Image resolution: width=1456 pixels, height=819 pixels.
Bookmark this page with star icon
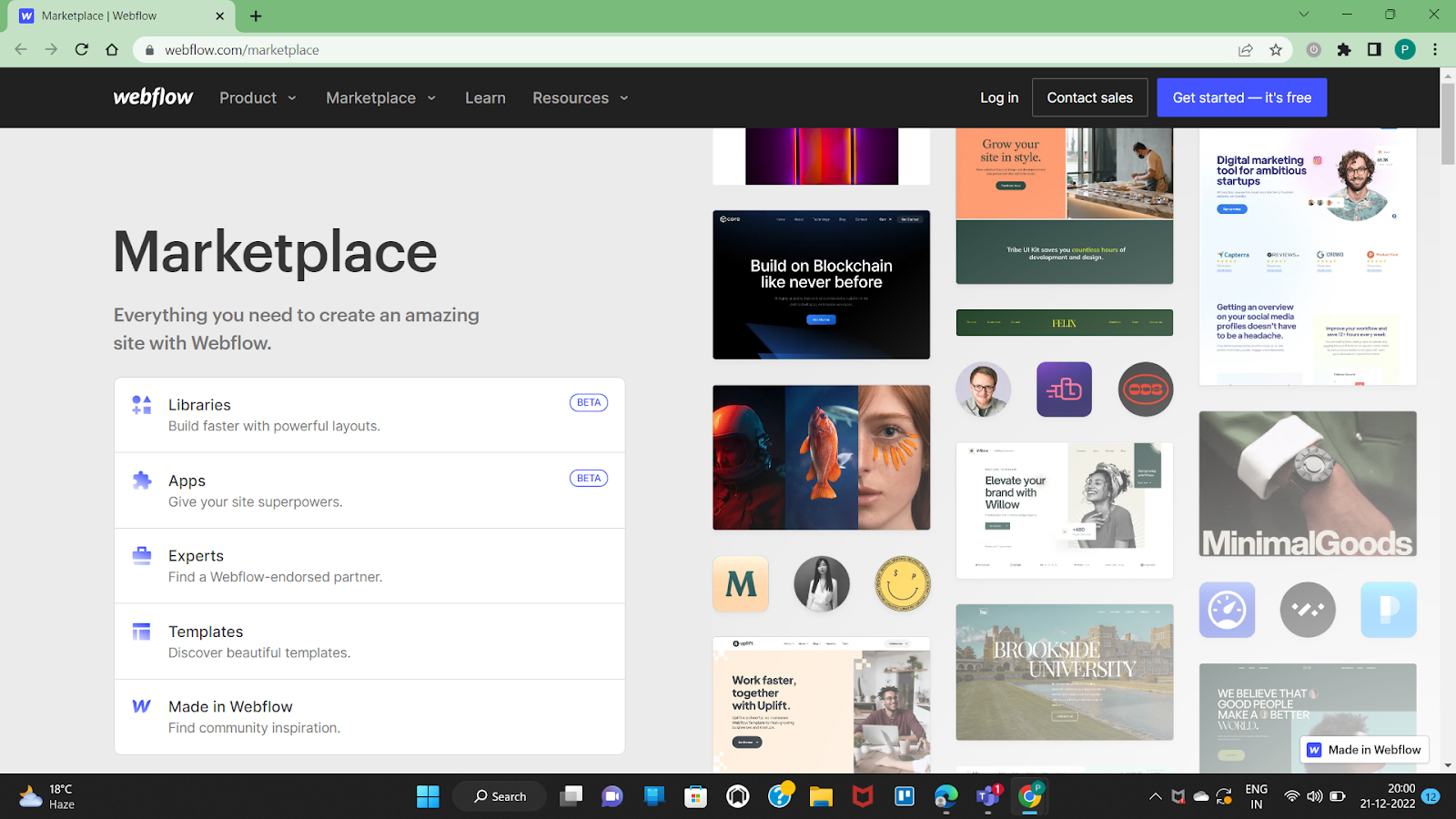1276,50
